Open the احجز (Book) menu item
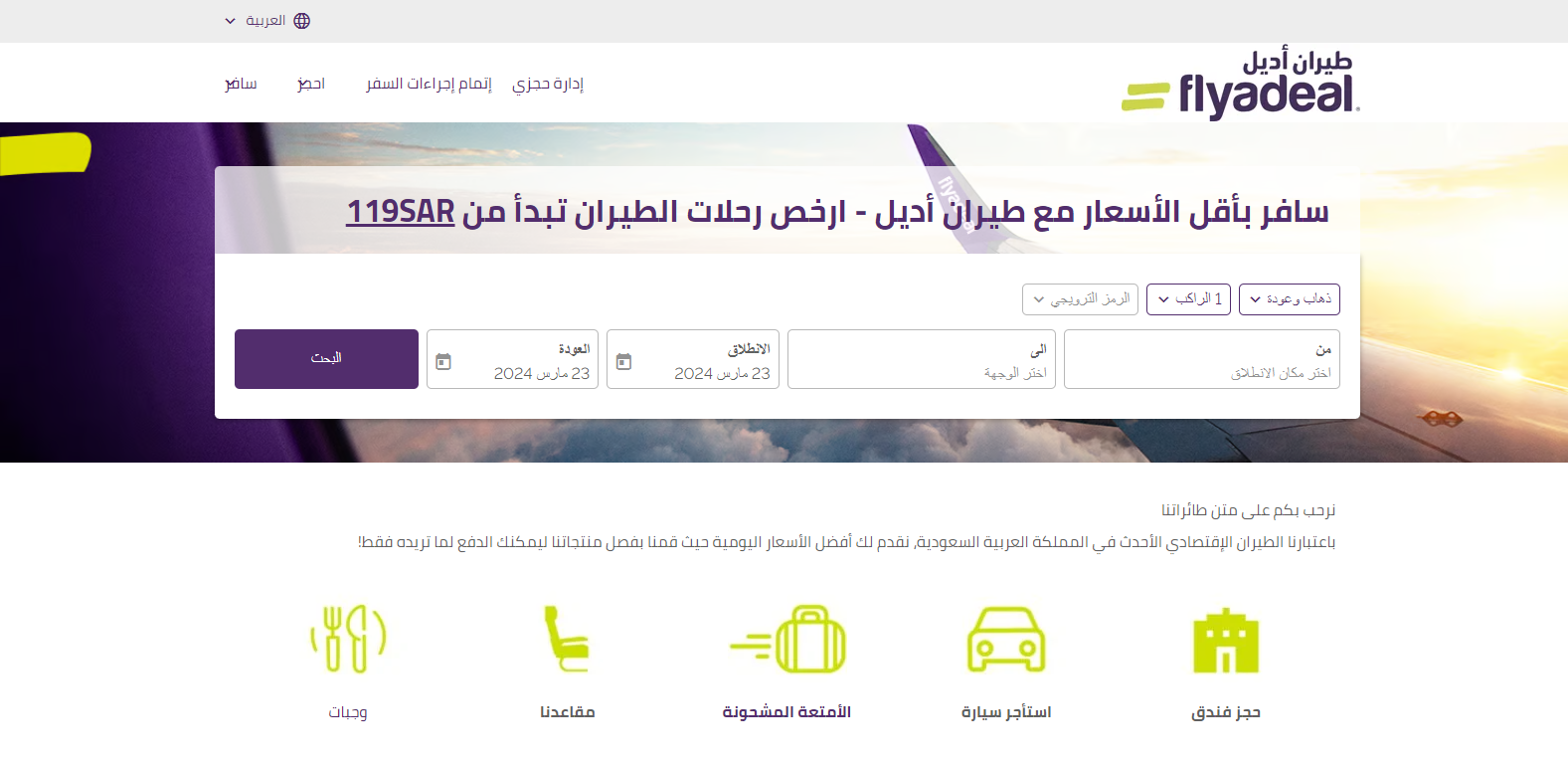1568x764 pixels. click(311, 84)
